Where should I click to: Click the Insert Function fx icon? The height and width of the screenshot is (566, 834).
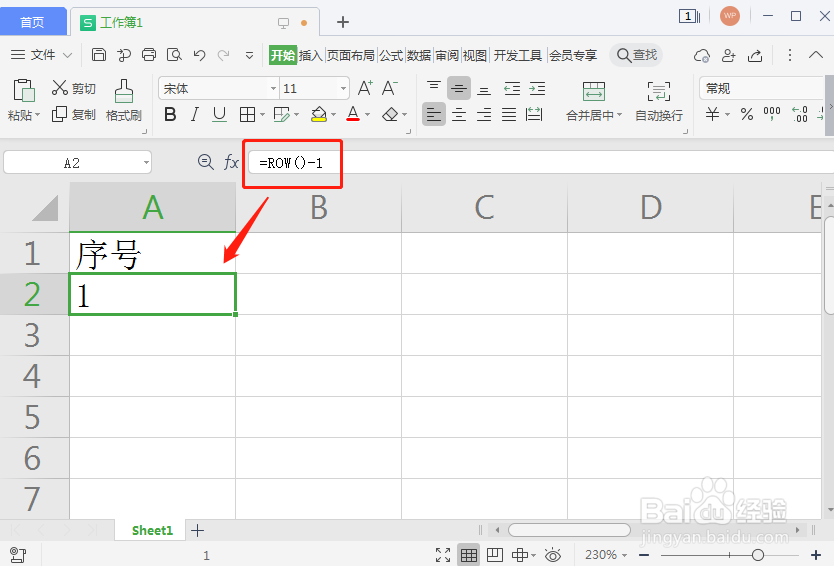click(x=231, y=162)
